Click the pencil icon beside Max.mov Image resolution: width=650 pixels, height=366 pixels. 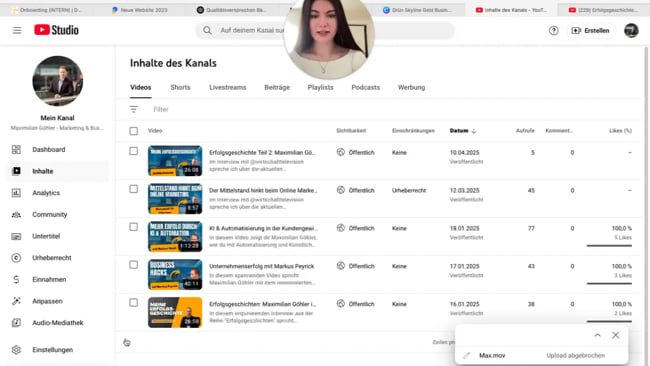point(467,355)
